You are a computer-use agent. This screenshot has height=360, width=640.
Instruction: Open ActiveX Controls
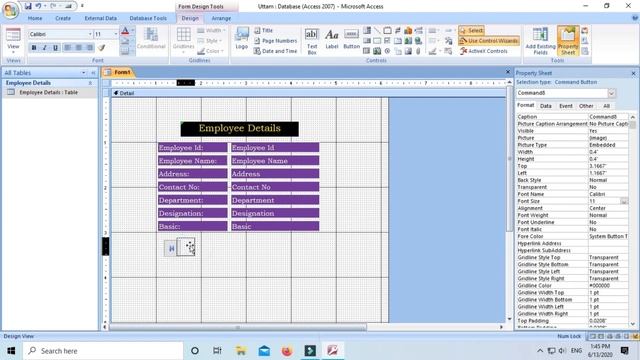coord(484,51)
